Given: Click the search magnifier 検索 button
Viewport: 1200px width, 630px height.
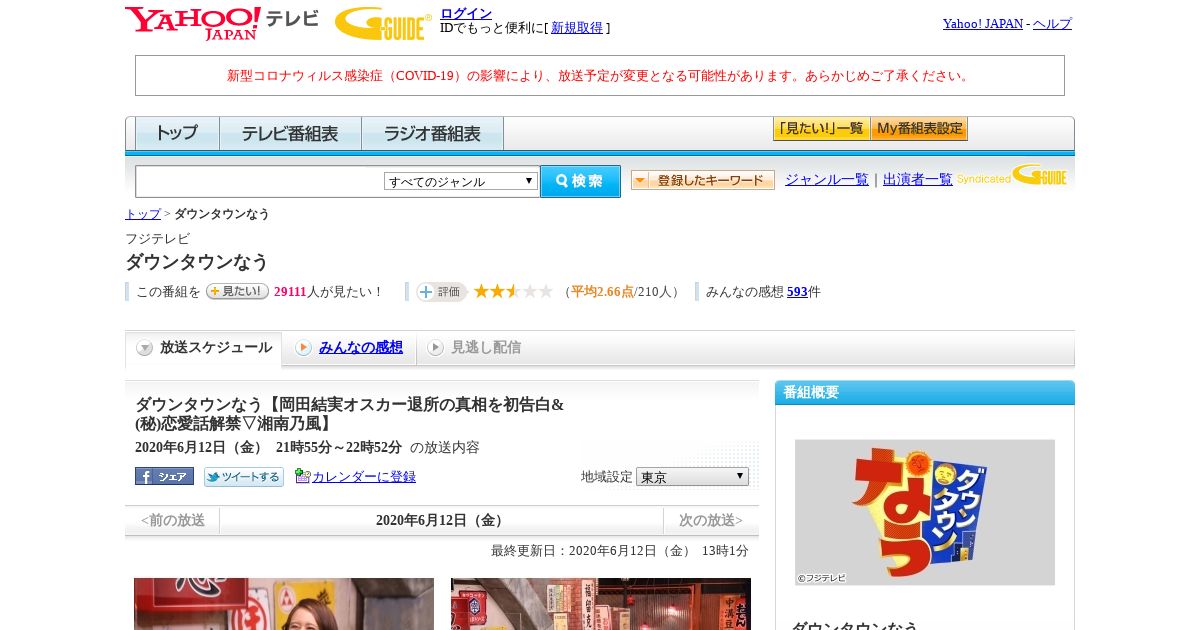Looking at the screenshot, I should click(x=580, y=181).
